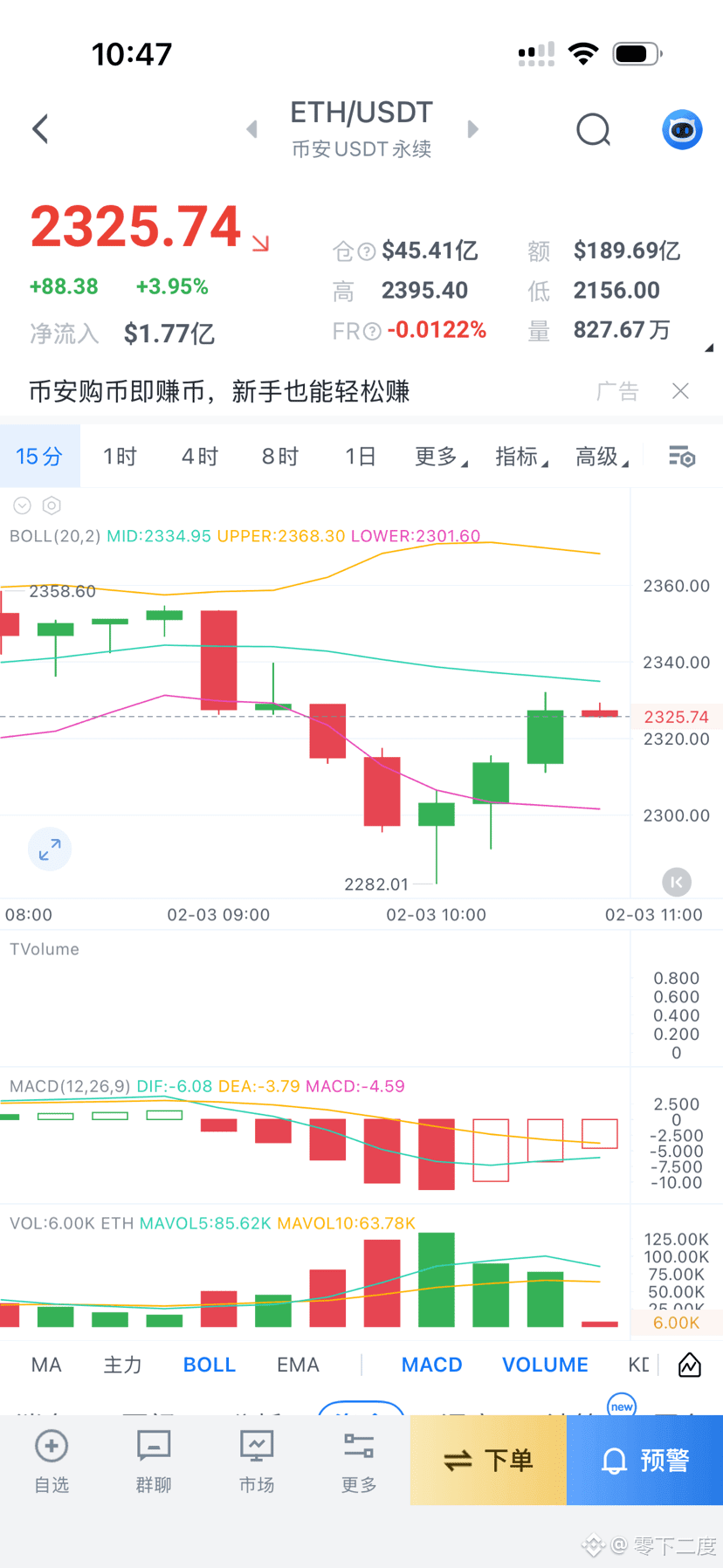The image size is (723, 1568).
Task: Toggle the VOLUME sub-indicator
Action: point(545,1365)
